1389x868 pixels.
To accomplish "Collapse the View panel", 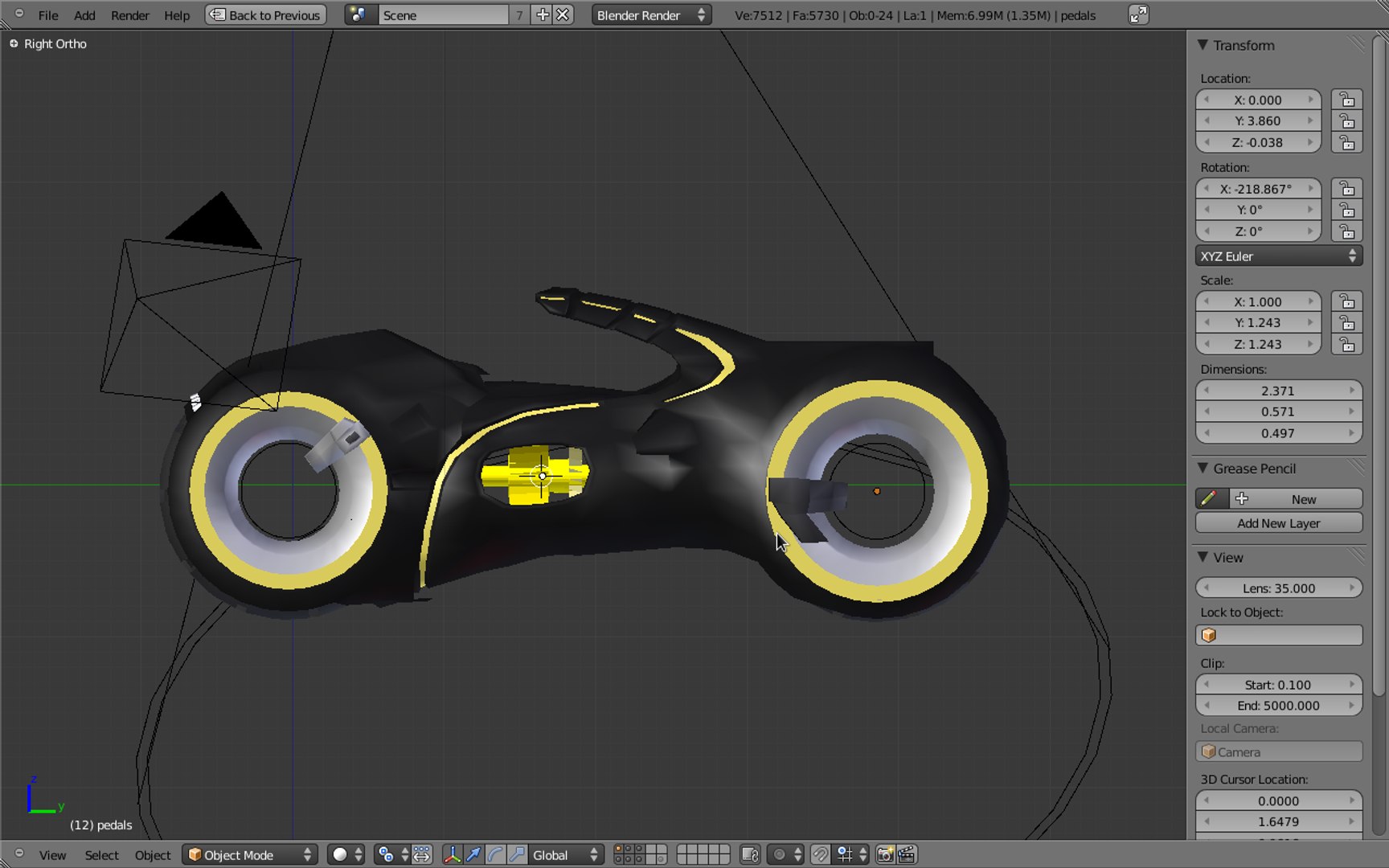I will point(1203,557).
